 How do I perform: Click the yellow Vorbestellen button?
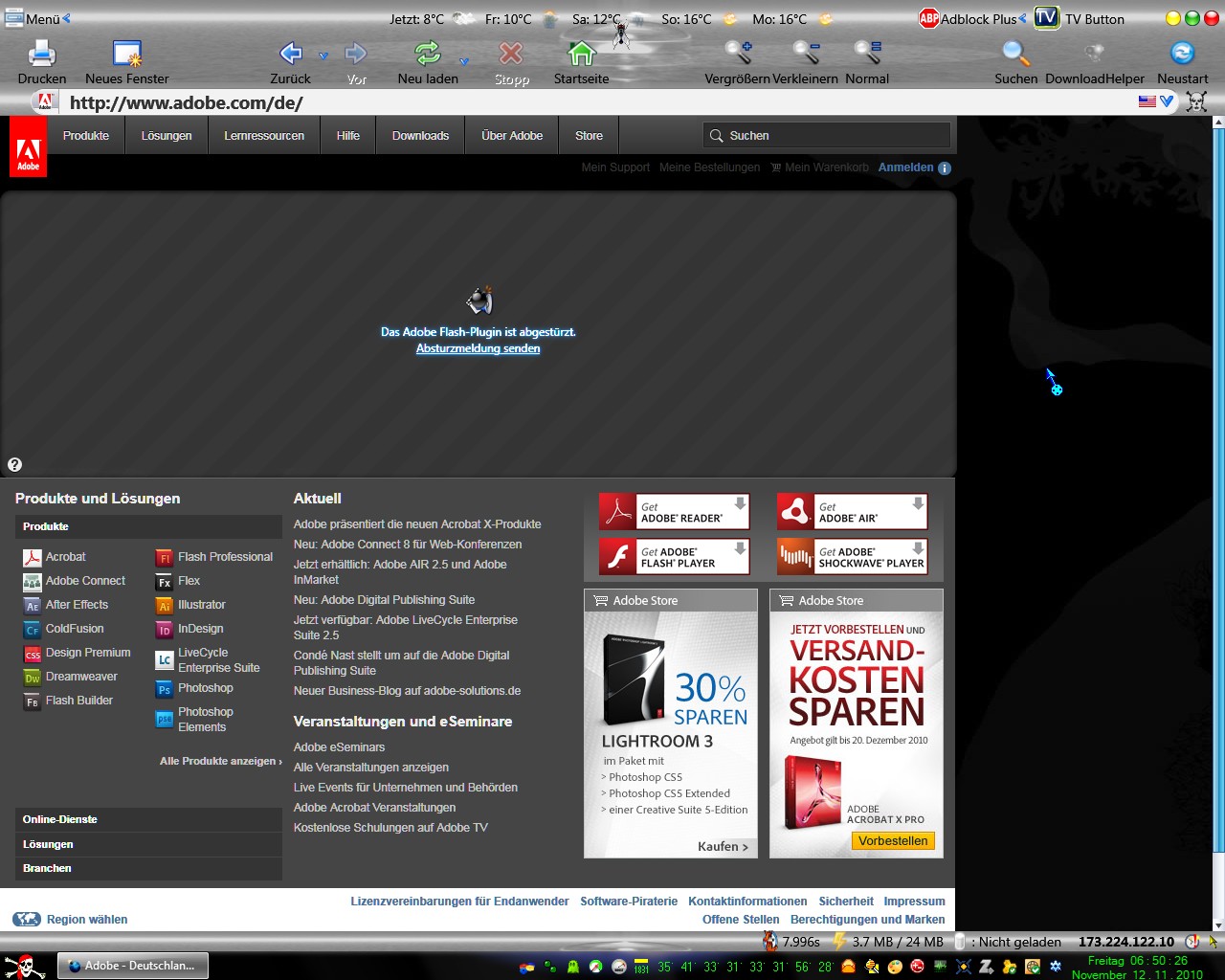pos(893,841)
